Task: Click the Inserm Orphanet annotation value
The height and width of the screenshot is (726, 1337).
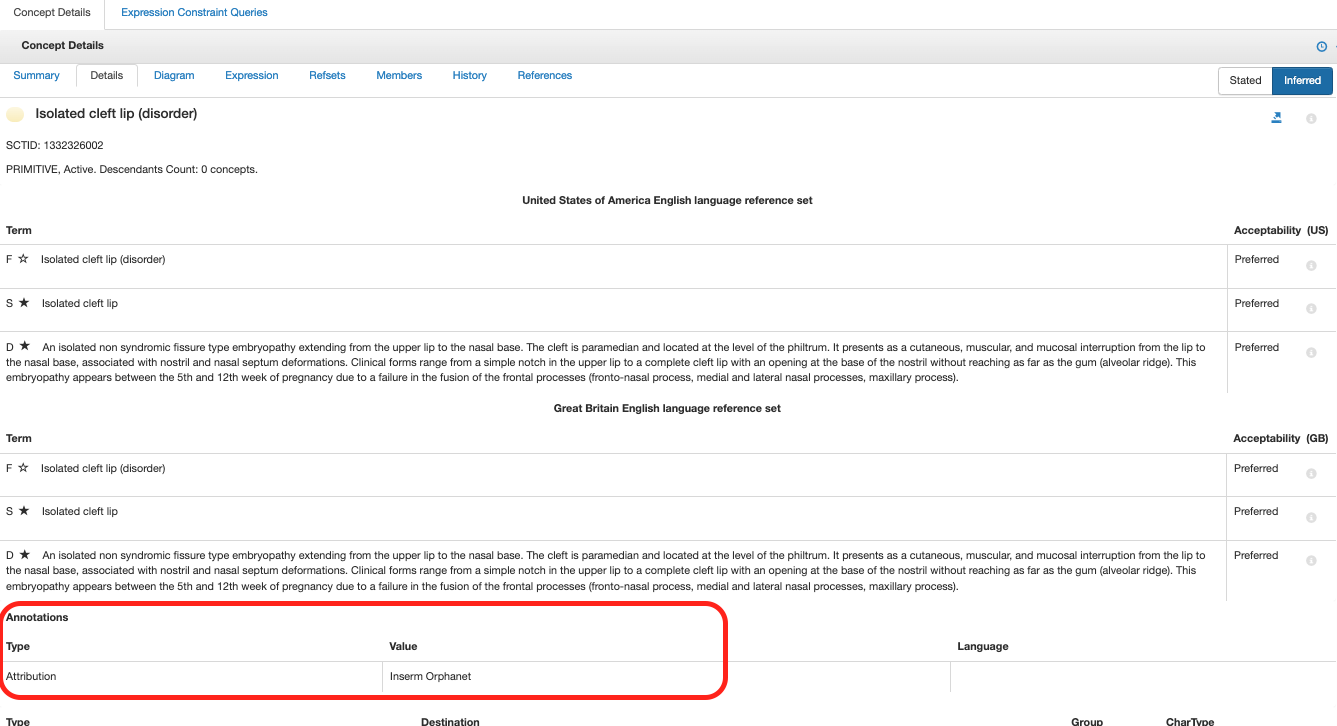Action: coord(430,676)
